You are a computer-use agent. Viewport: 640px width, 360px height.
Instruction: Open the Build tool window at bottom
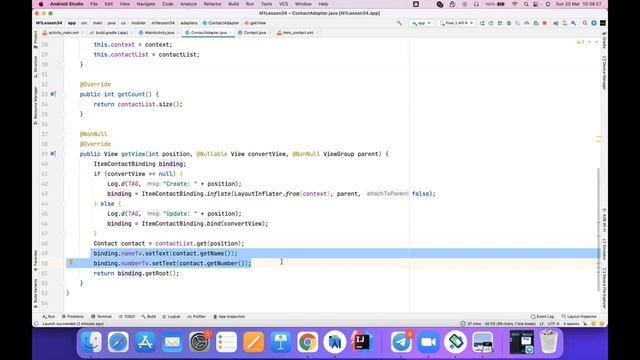[x=149, y=317]
